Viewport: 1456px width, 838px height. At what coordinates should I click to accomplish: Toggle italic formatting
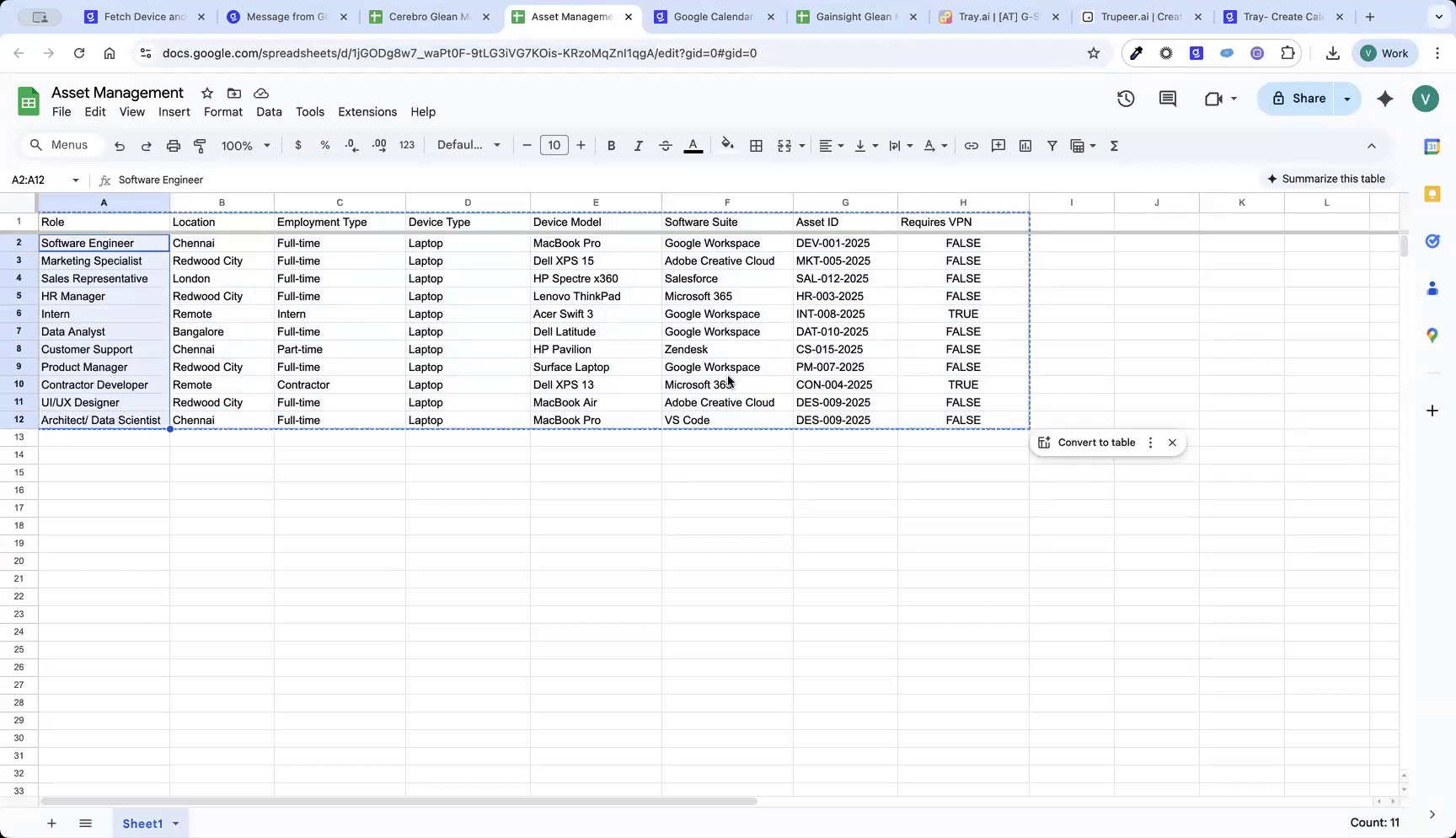tap(638, 145)
